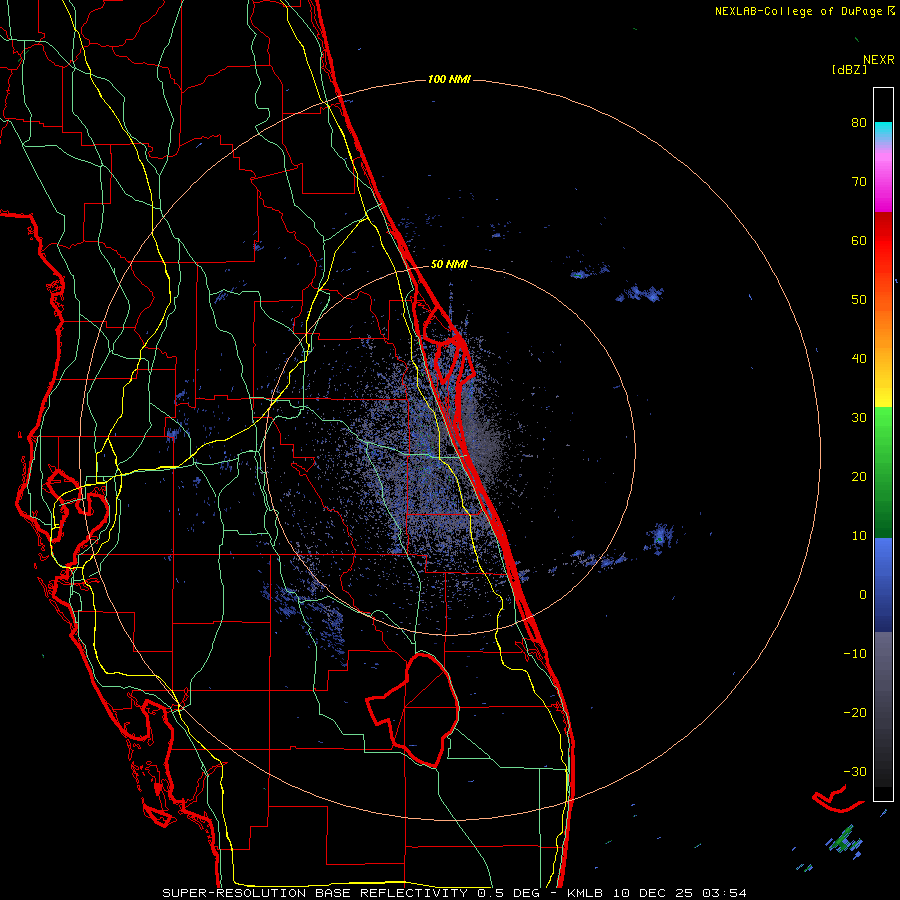Select the 60 value on the dBZ scale
The image size is (900, 900).
[859, 240]
